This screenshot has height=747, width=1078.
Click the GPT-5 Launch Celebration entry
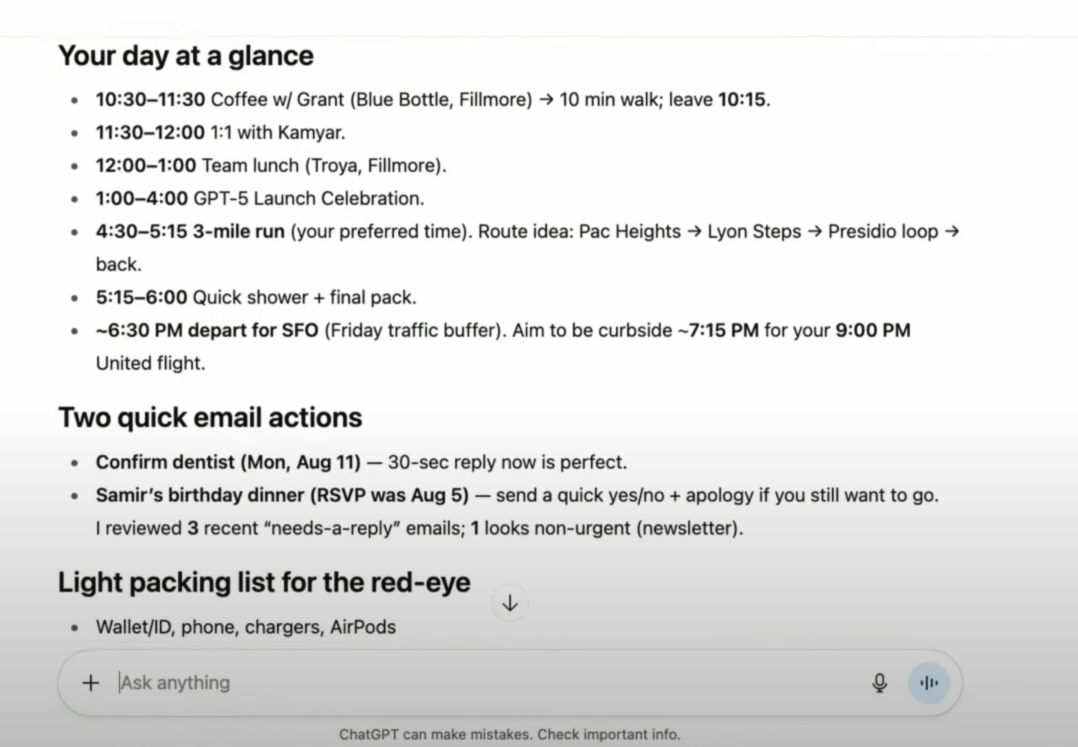tap(260, 199)
